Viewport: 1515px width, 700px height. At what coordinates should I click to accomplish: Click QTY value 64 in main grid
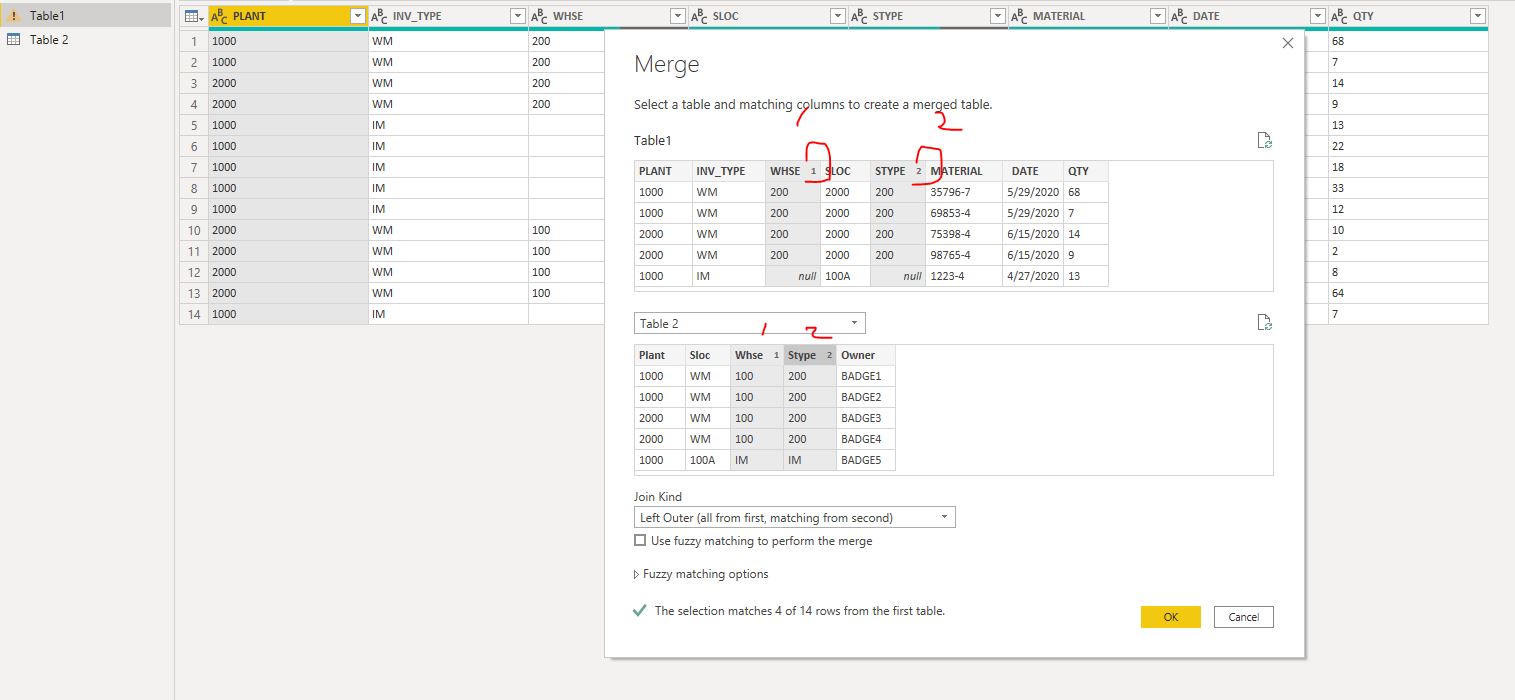(x=1408, y=293)
